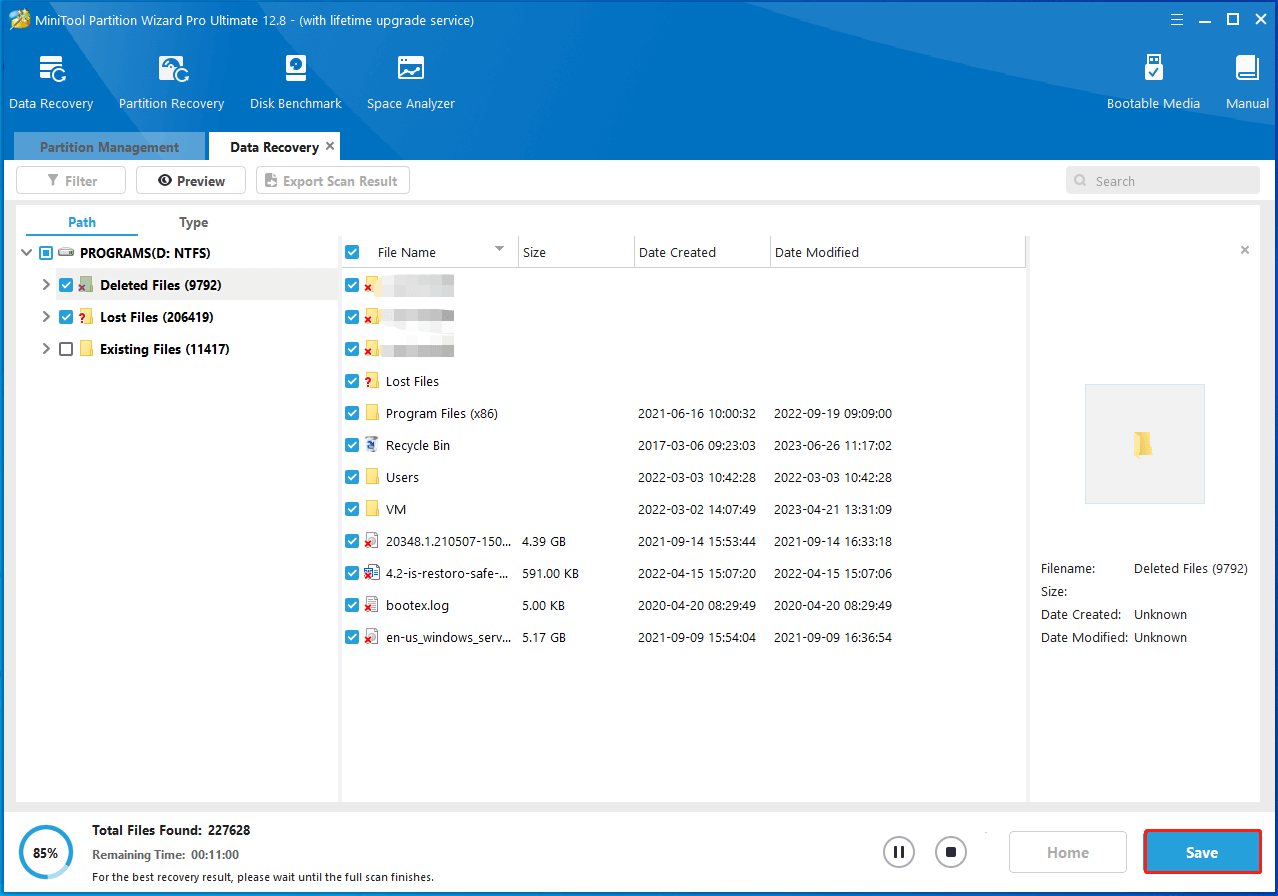Click the File Name sort arrow
Screen dimensions: 1278x896
coord(499,249)
